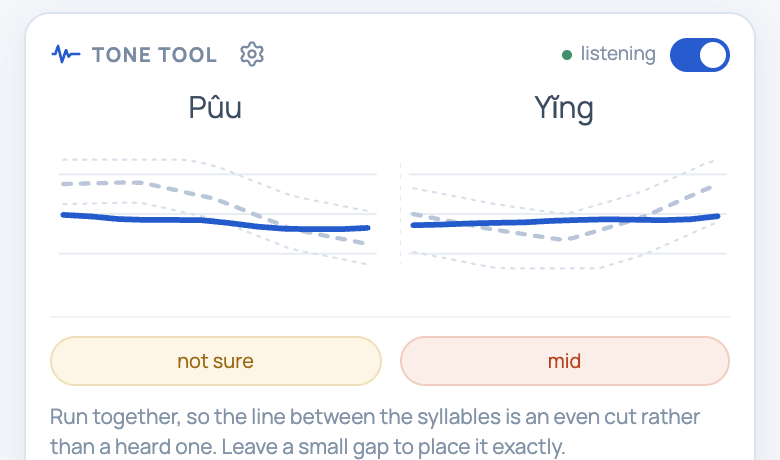Select the "mid" tone result pill
Screen dimensions: 780x460
click(565, 361)
